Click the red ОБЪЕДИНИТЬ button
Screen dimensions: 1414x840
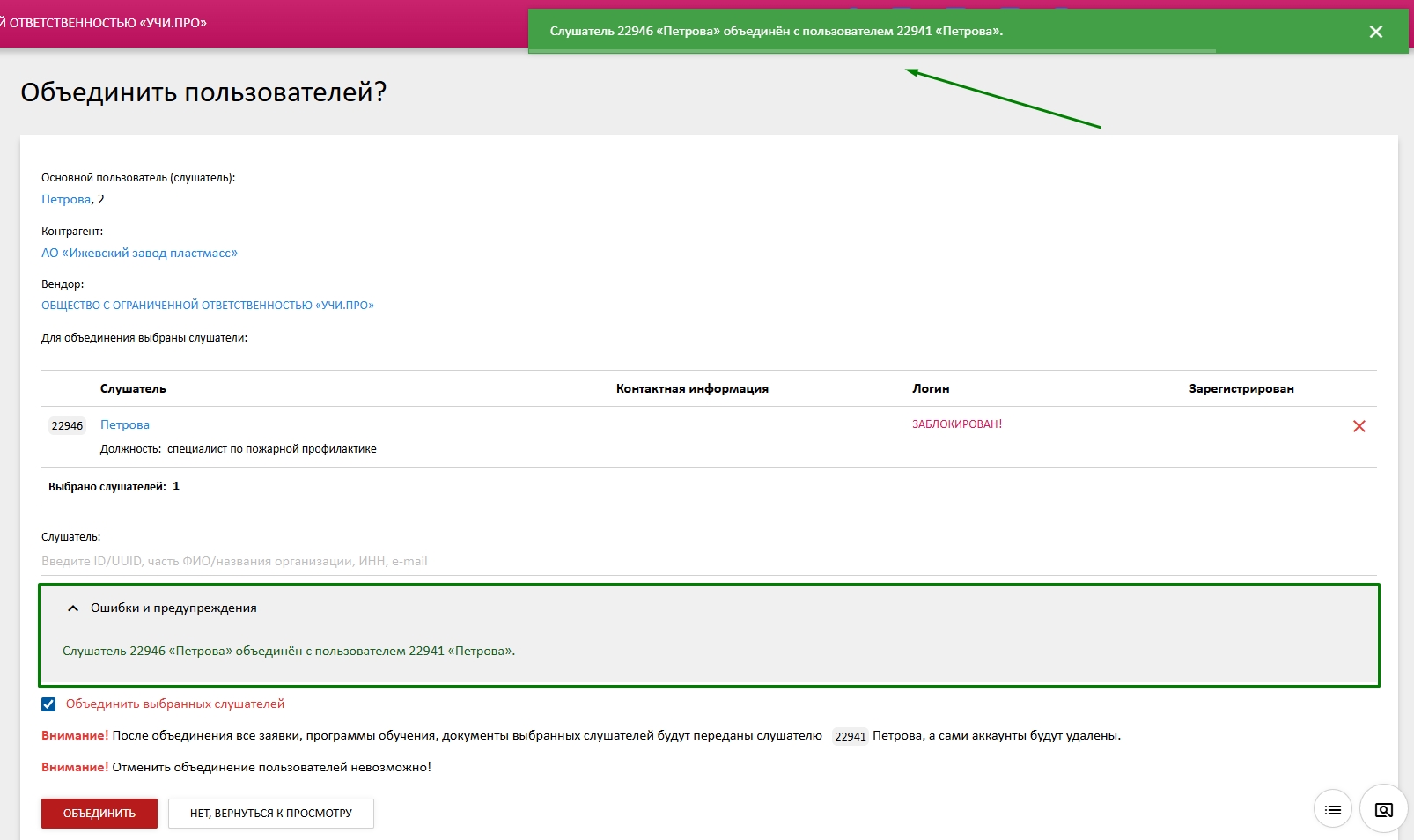(x=99, y=814)
